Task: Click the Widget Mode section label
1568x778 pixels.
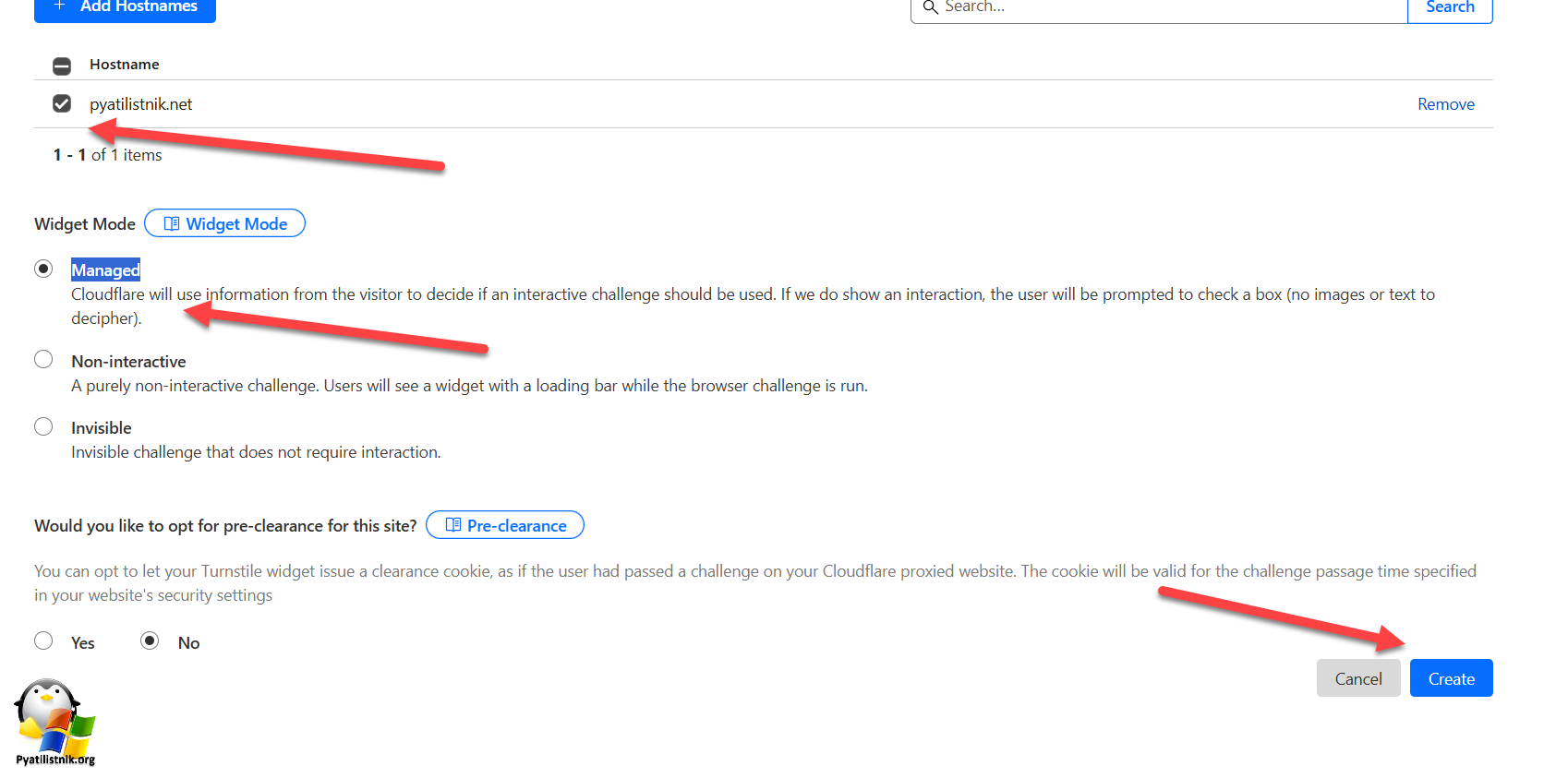Action: coord(85,224)
